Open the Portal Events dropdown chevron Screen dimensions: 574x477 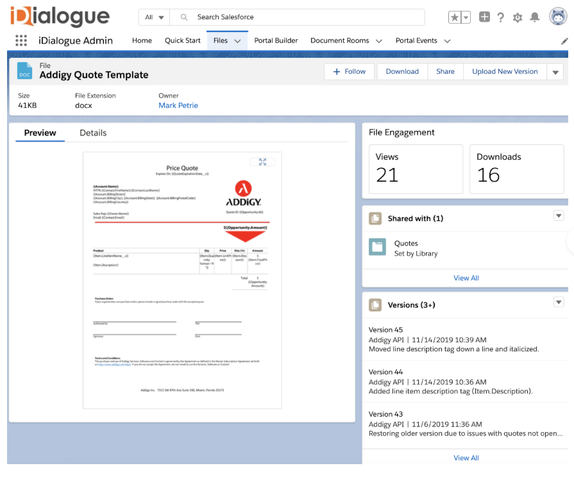(447, 41)
